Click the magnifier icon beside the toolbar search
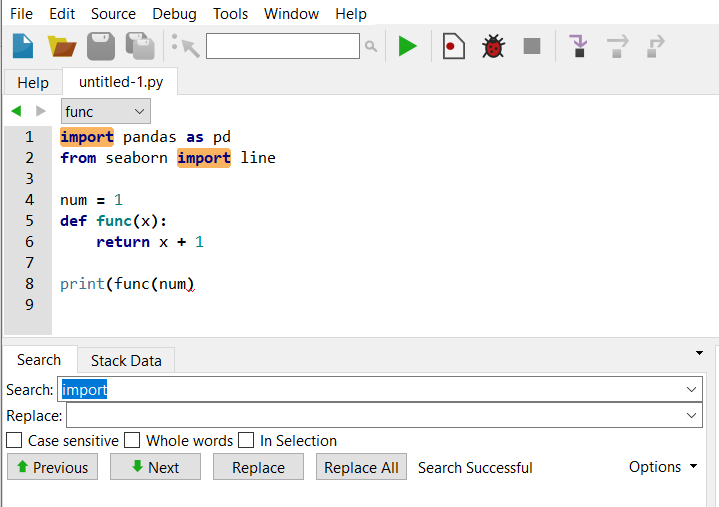This screenshot has height=507, width=719. tap(371, 46)
